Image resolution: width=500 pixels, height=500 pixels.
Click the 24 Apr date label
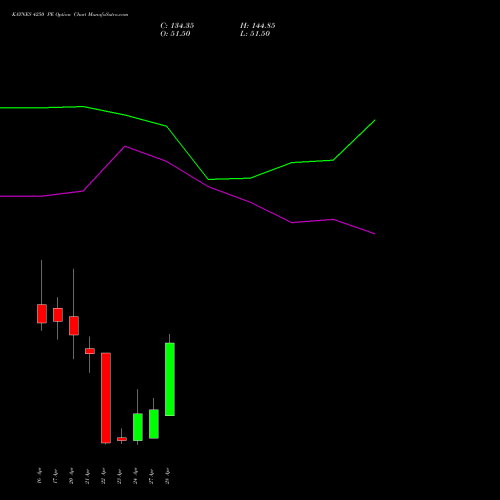135,476
